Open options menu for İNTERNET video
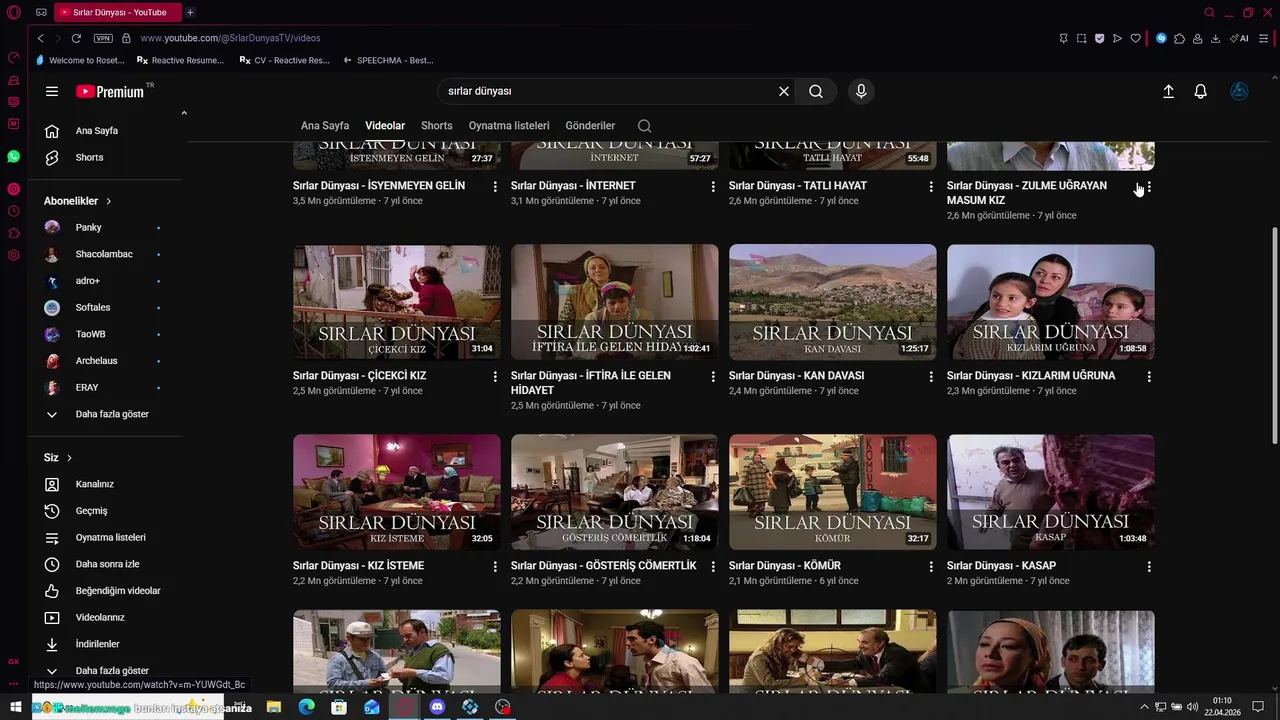 tap(713, 187)
